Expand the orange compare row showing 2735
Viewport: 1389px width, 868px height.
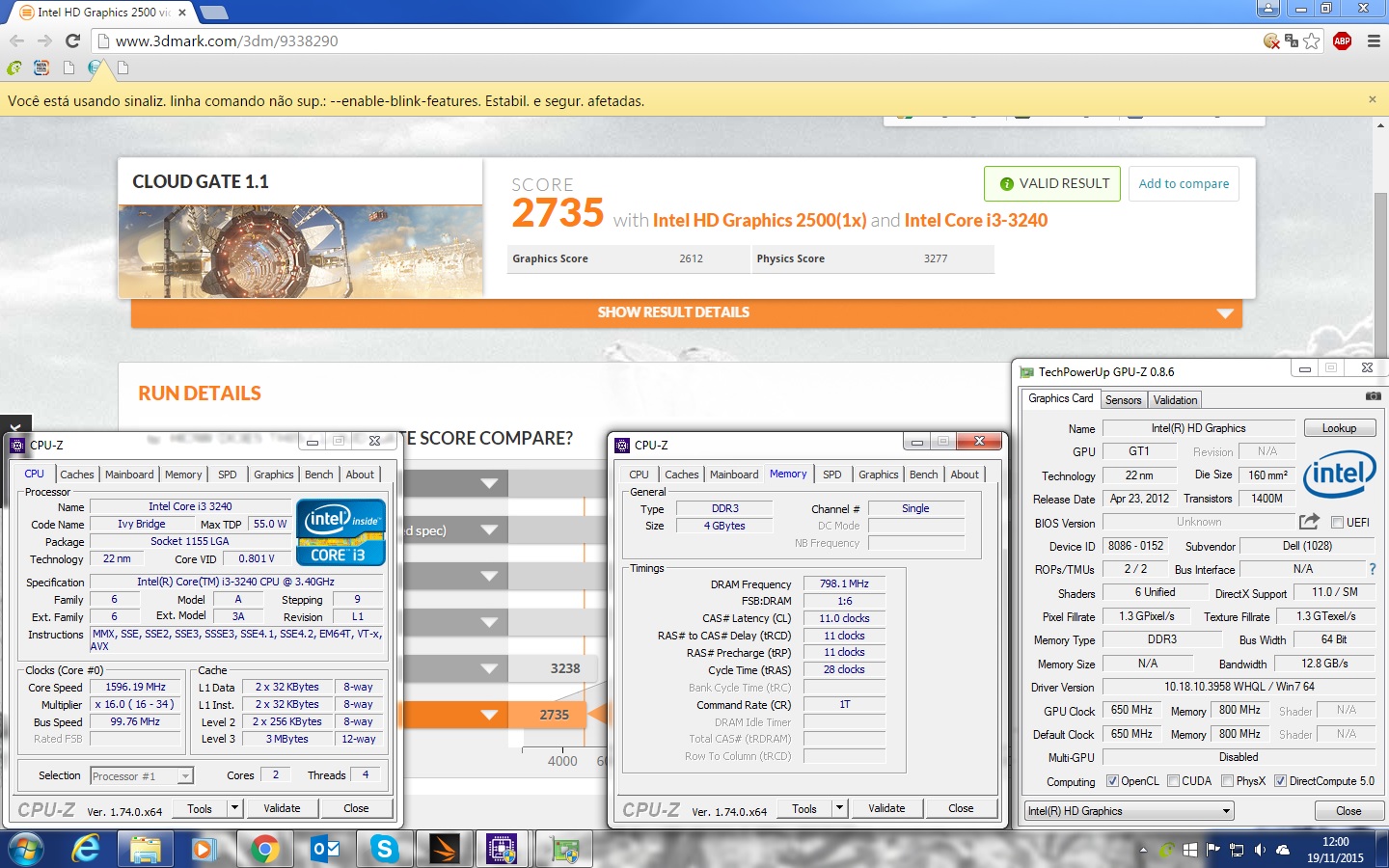coord(489,715)
